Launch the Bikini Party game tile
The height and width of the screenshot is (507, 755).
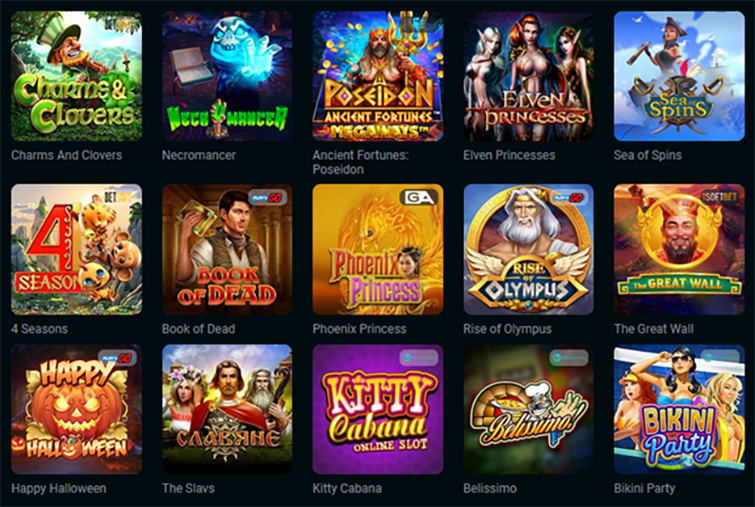679,409
